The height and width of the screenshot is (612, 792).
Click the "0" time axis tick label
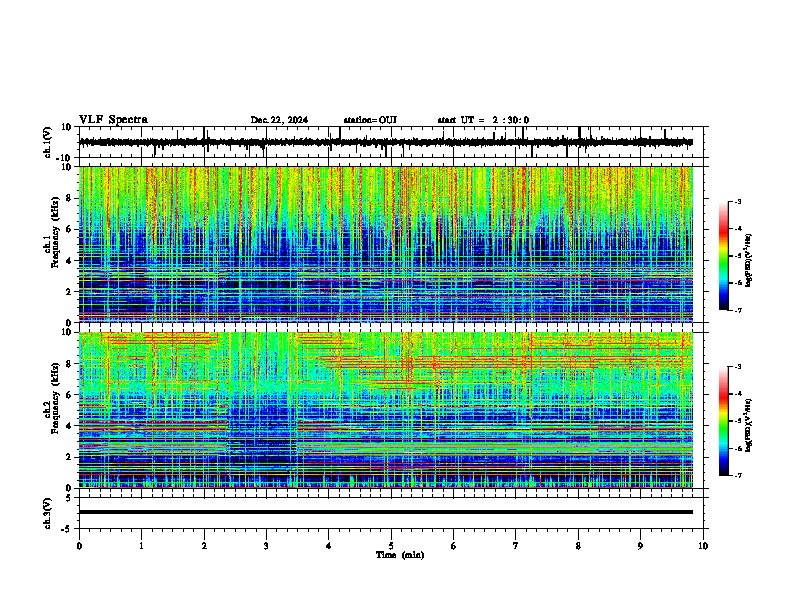tap(79, 546)
